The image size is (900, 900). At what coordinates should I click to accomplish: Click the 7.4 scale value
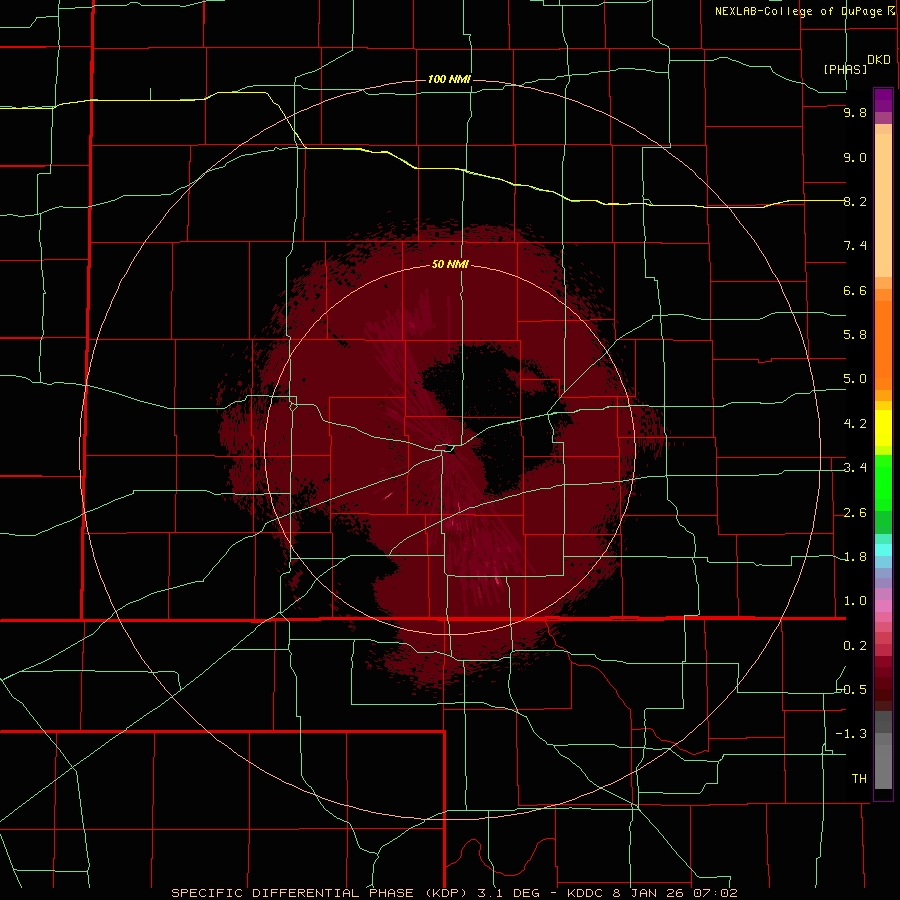[x=855, y=246]
